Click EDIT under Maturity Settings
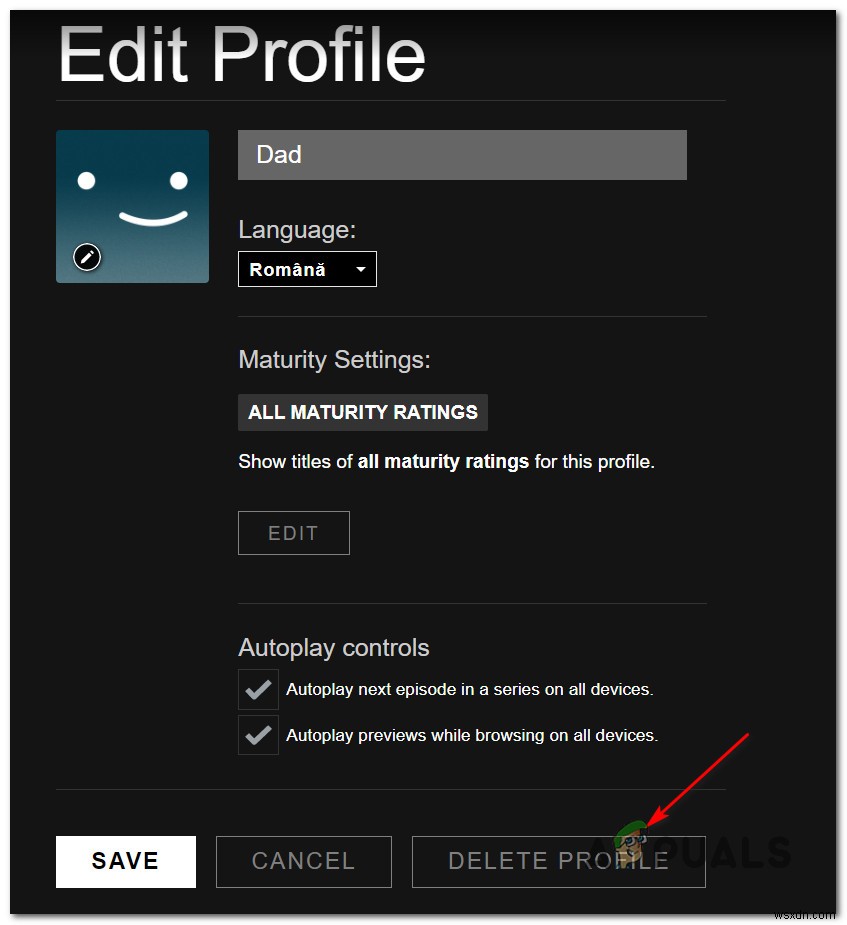Viewport: 847px width, 925px height. point(293,532)
